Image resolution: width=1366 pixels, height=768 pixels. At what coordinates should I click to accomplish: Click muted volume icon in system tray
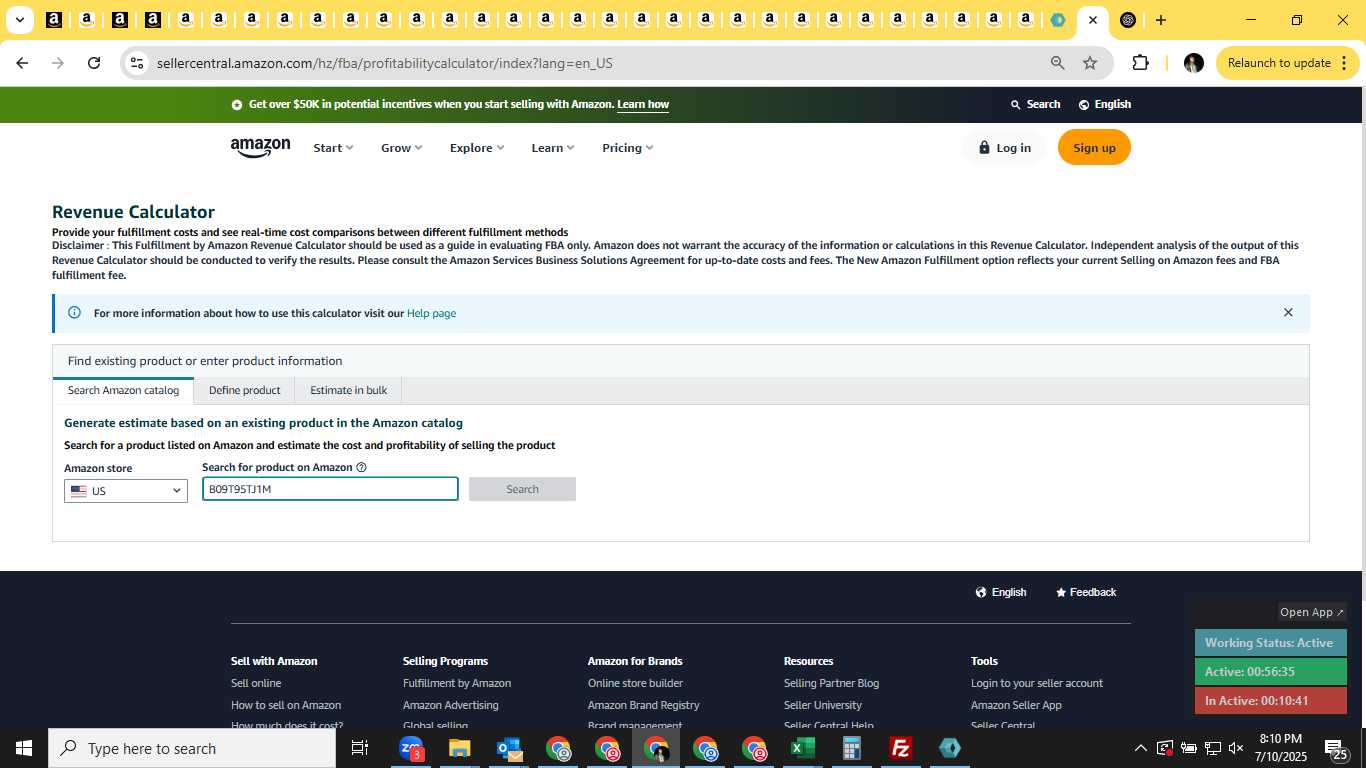point(1236,748)
